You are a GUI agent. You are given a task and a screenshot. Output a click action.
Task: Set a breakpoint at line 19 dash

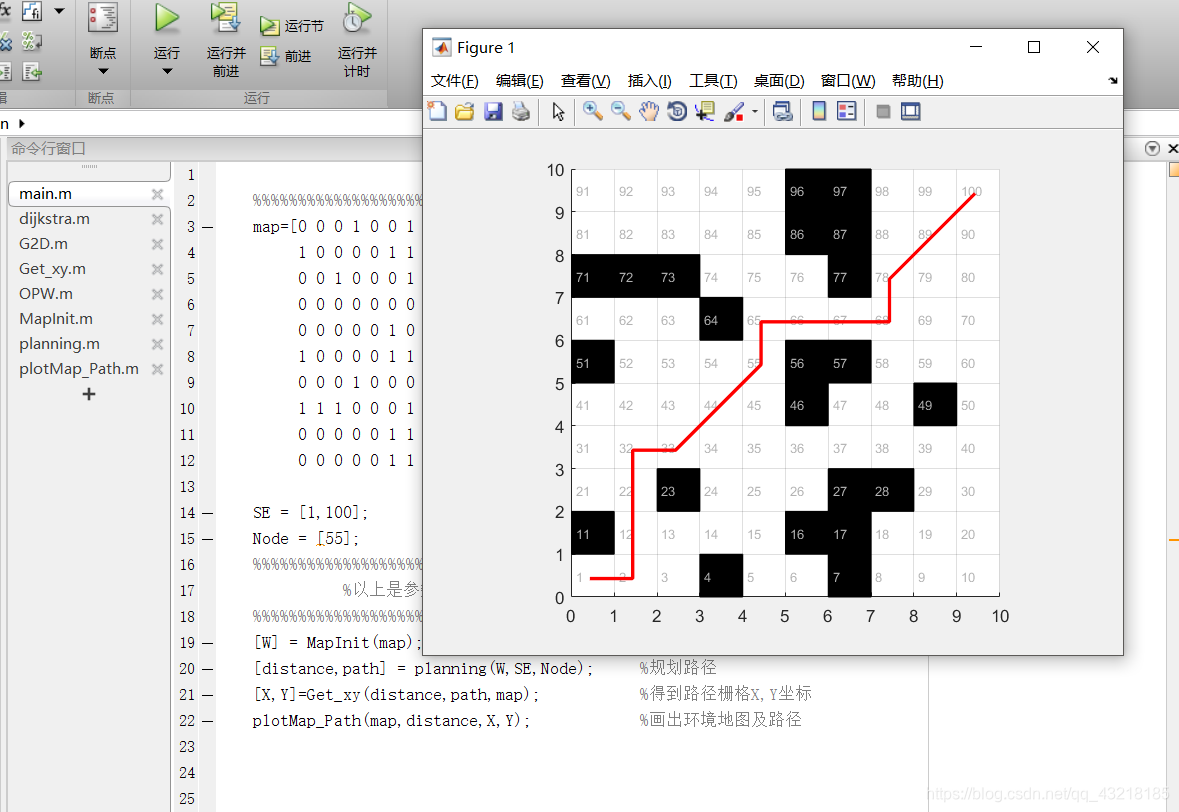(x=208, y=643)
